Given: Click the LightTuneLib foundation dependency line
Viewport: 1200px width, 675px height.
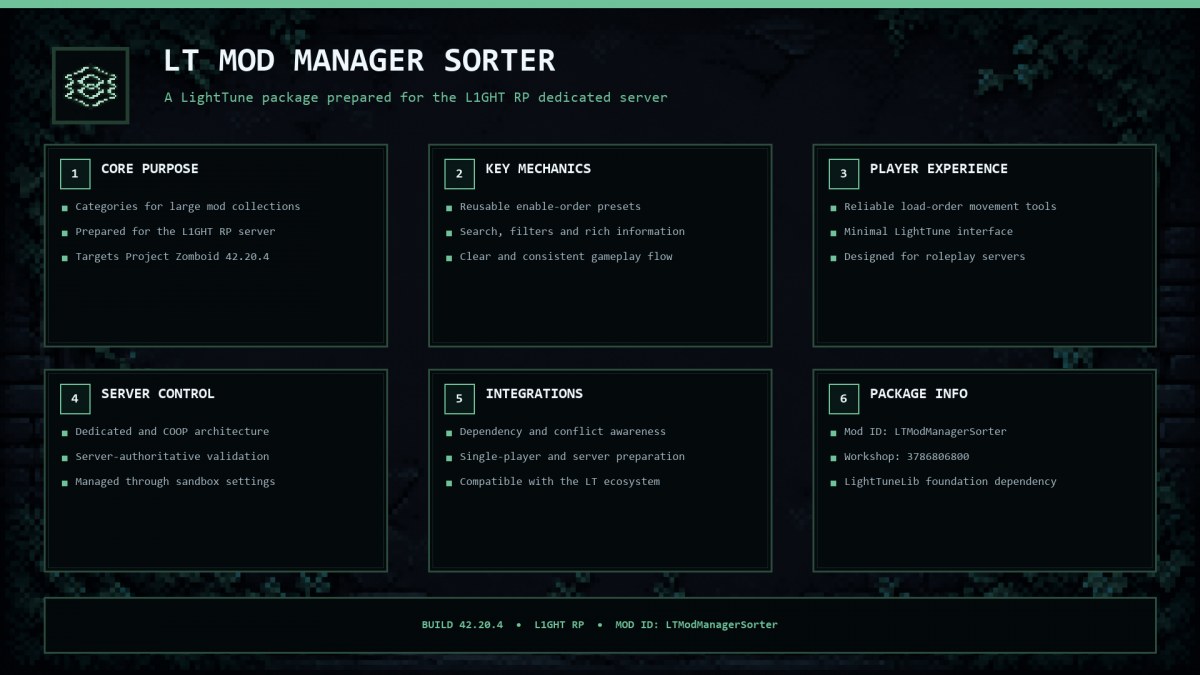Looking at the screenshot, I should (950, 482).
